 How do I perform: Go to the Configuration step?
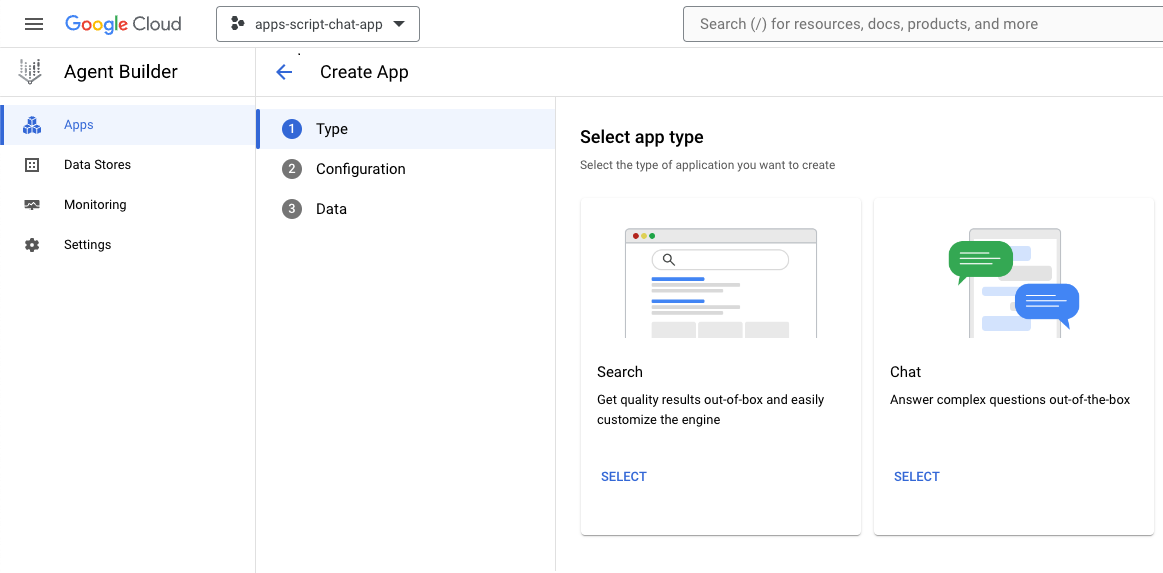click(360, 169)
